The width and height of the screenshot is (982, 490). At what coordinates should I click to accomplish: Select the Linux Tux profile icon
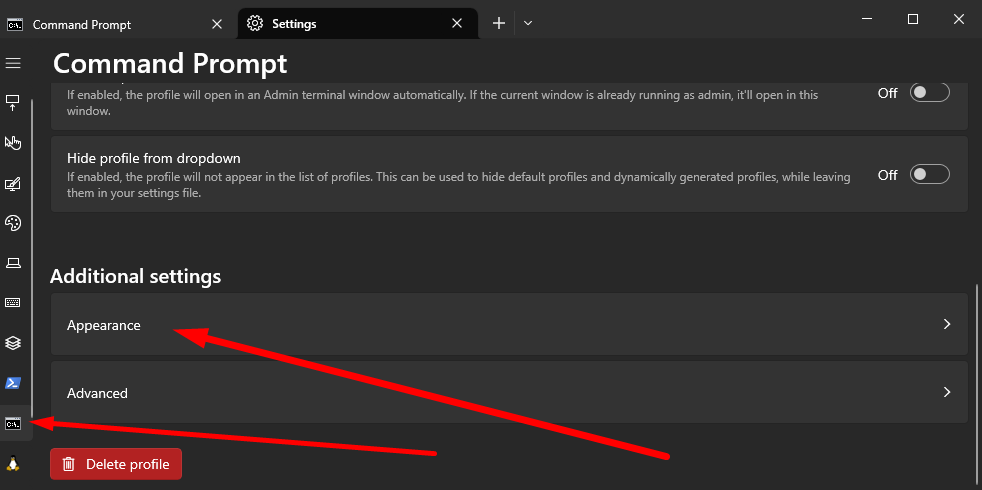[x=13, y=463]
